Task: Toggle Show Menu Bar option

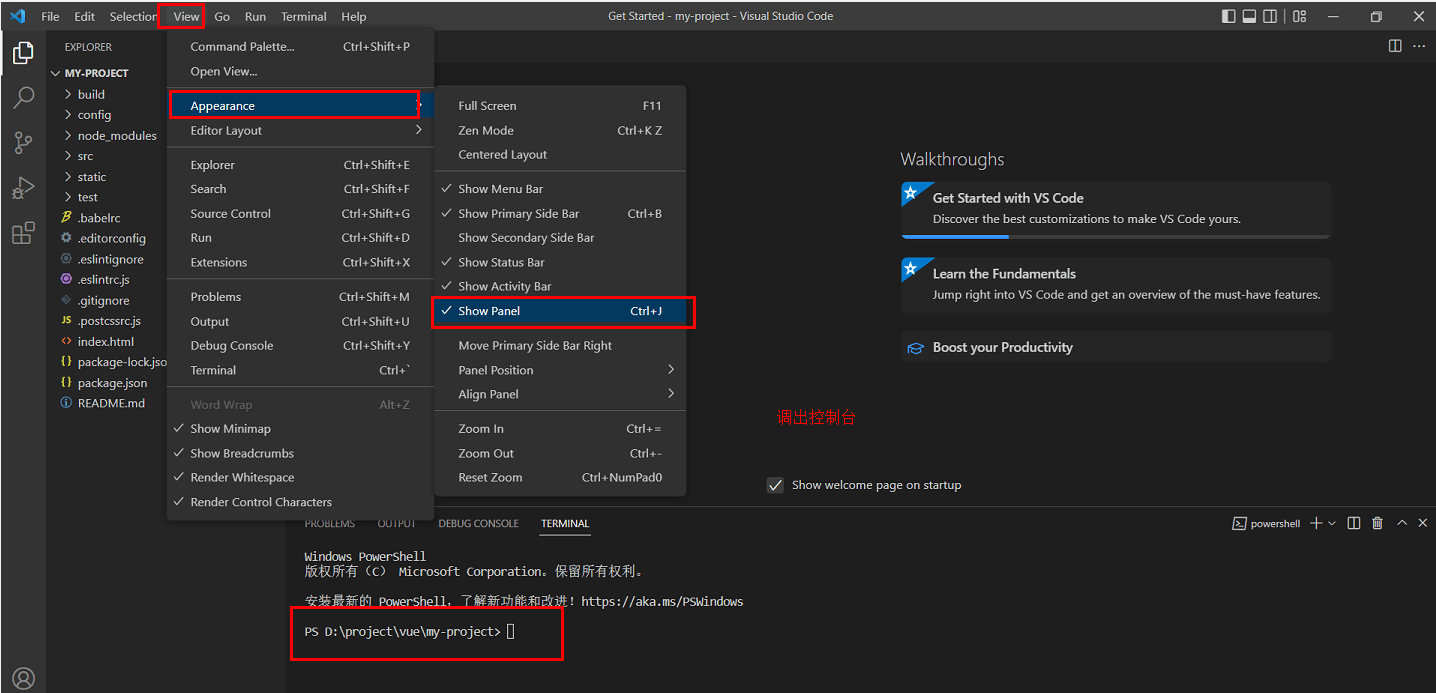Action: [560, 189]
